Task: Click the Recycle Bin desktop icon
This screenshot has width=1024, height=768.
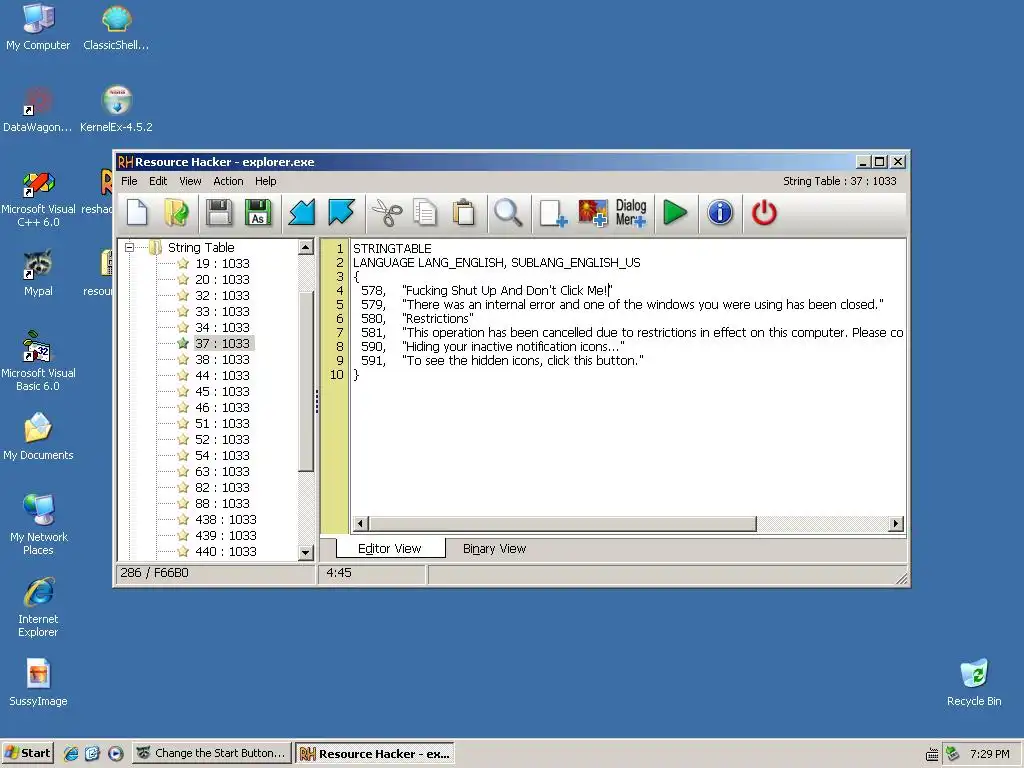Action: [x=974, y=682]
